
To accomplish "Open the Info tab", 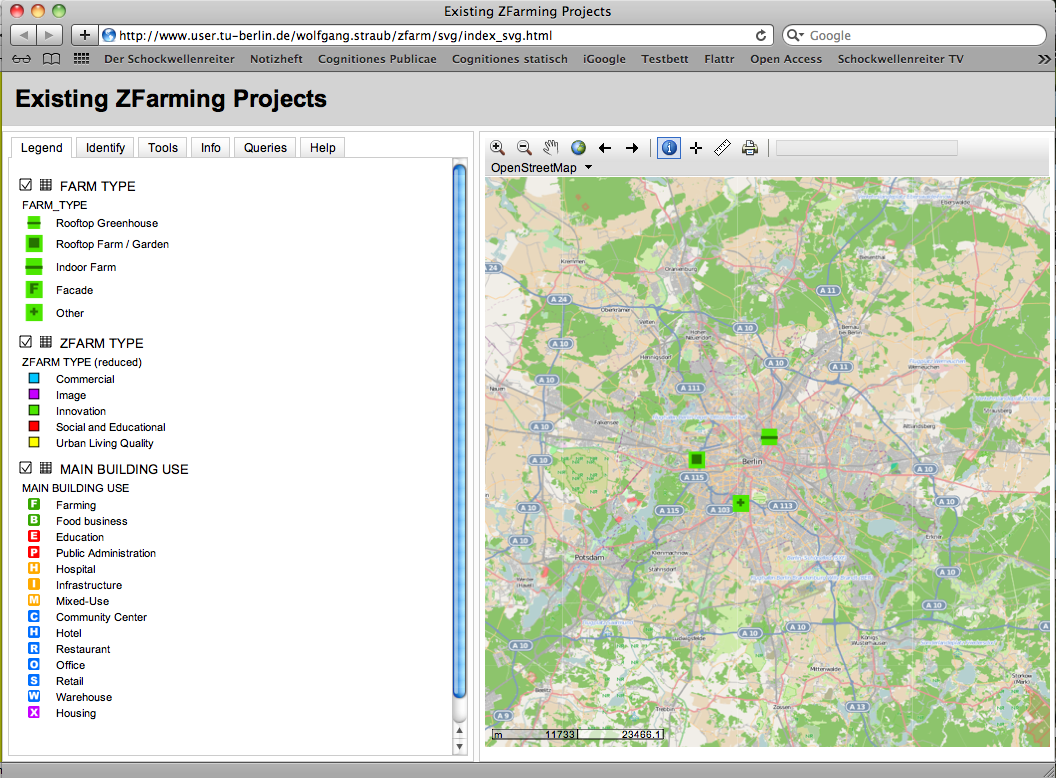I will (x=211, y=148).
